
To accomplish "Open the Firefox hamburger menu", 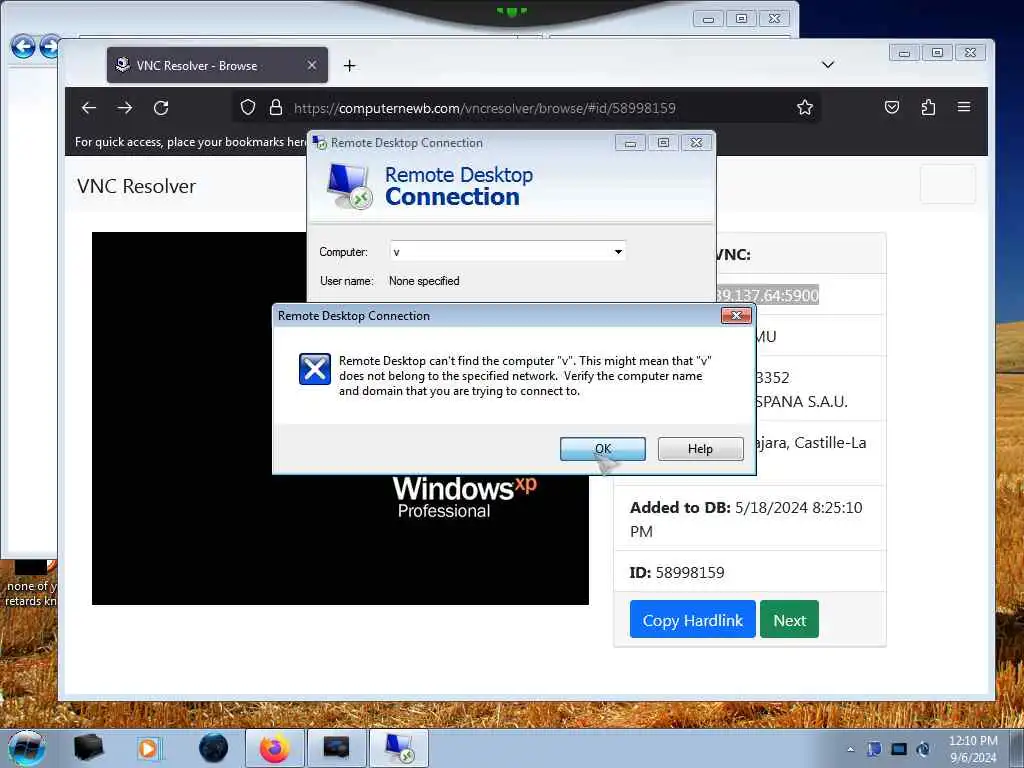I will (x=964, y=106).
